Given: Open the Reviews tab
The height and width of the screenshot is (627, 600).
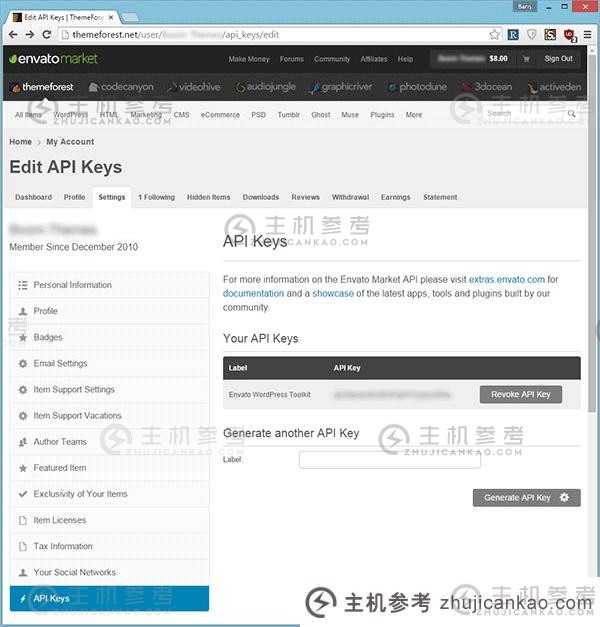Looking at the screenshot, I should pyautogui.click(x=305, y=197).
